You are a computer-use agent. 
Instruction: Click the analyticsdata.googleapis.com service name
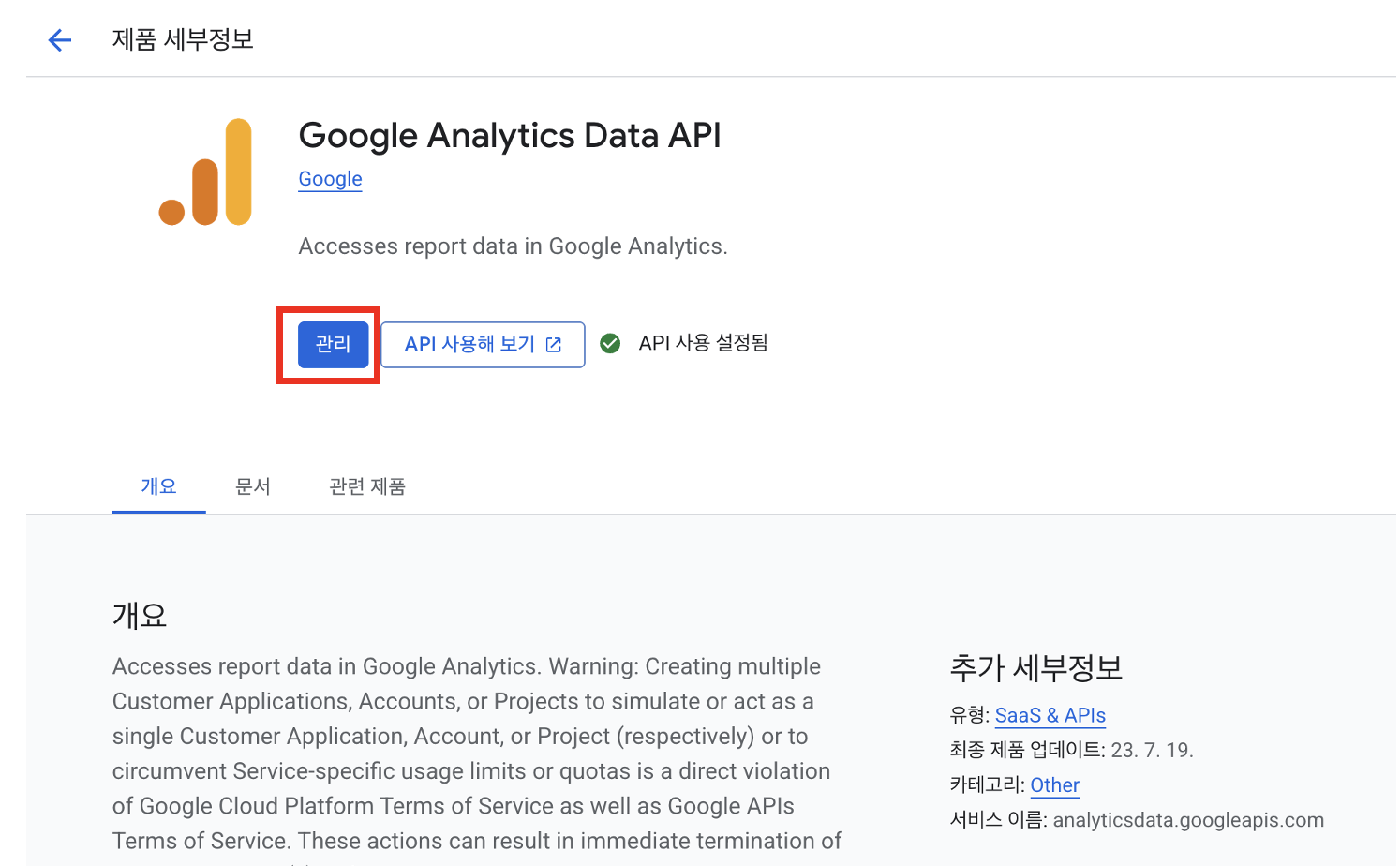[1188, 820]
